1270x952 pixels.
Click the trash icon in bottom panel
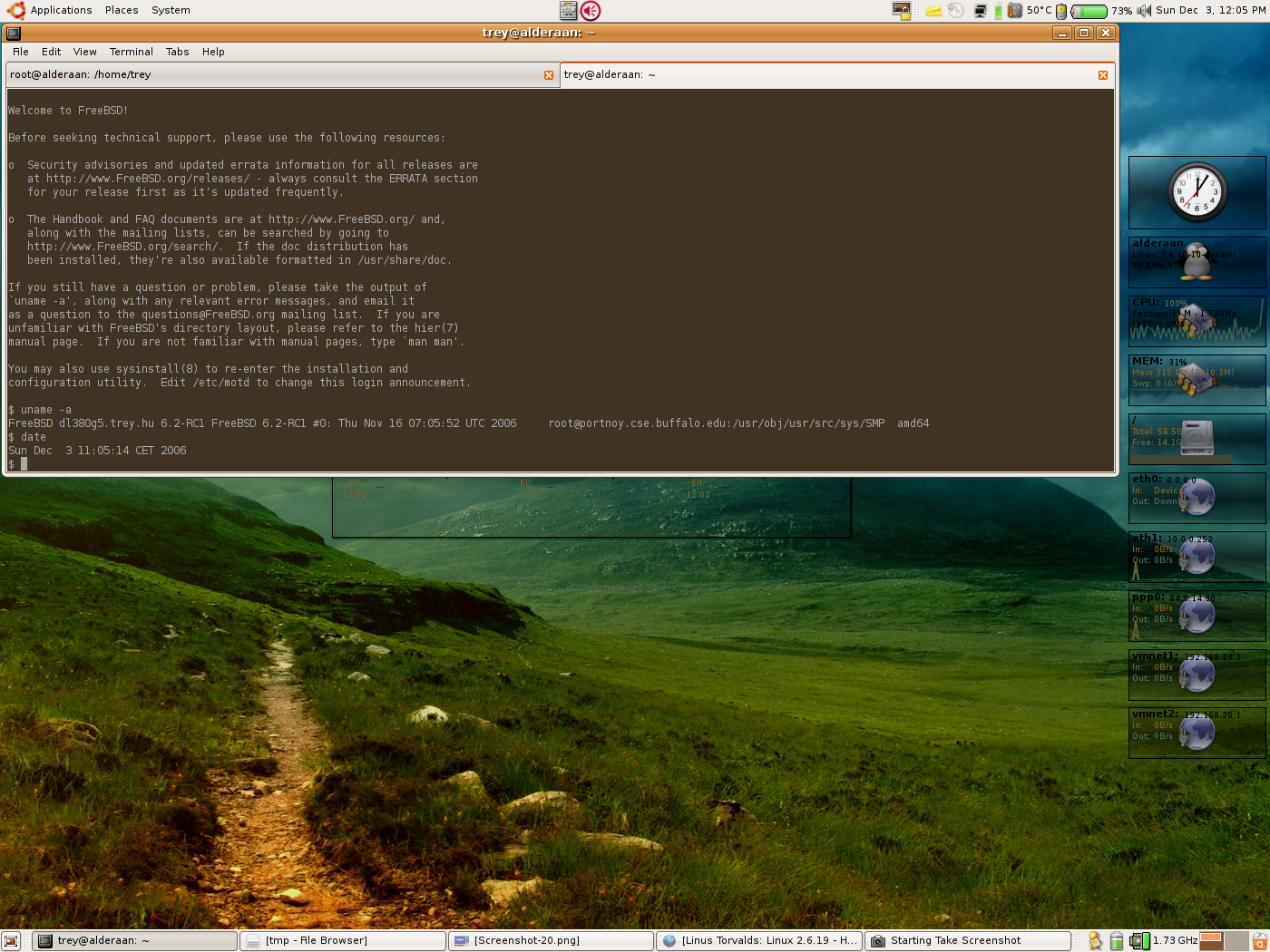coord(1259,941)
